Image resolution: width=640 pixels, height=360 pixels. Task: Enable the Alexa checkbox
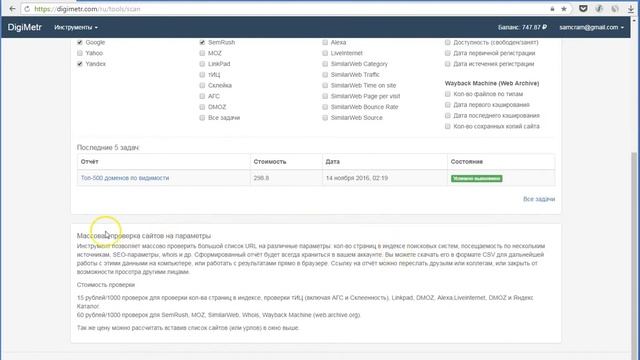pos(325,42)
